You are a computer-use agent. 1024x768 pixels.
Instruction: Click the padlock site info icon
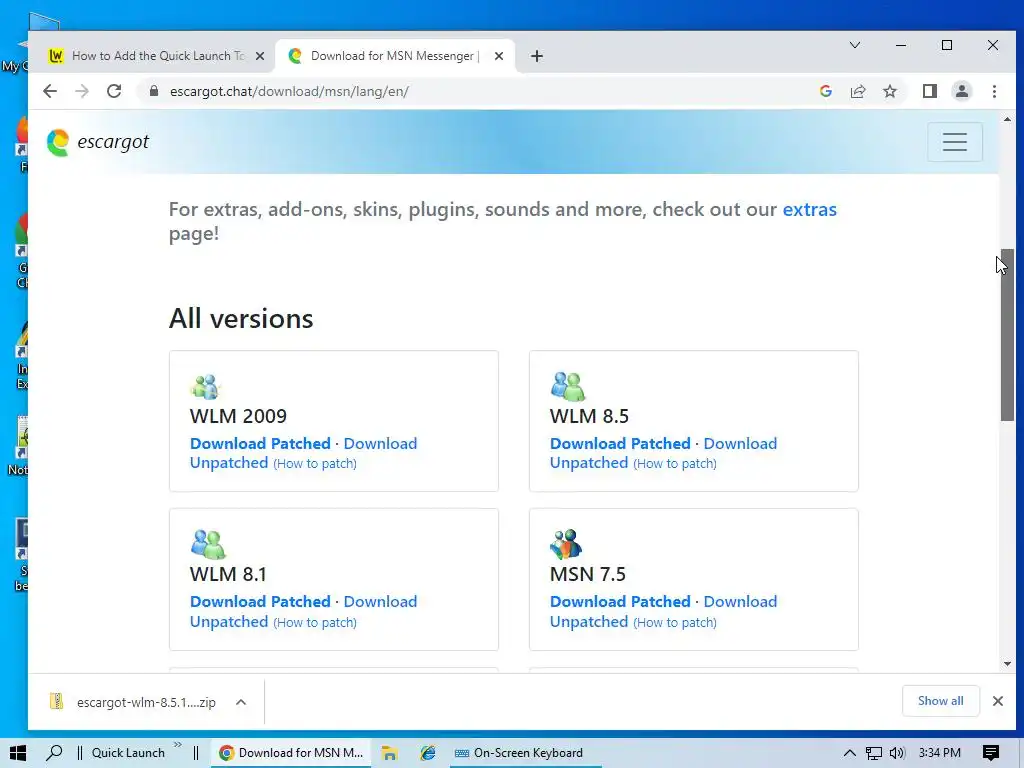coord(154,91)
